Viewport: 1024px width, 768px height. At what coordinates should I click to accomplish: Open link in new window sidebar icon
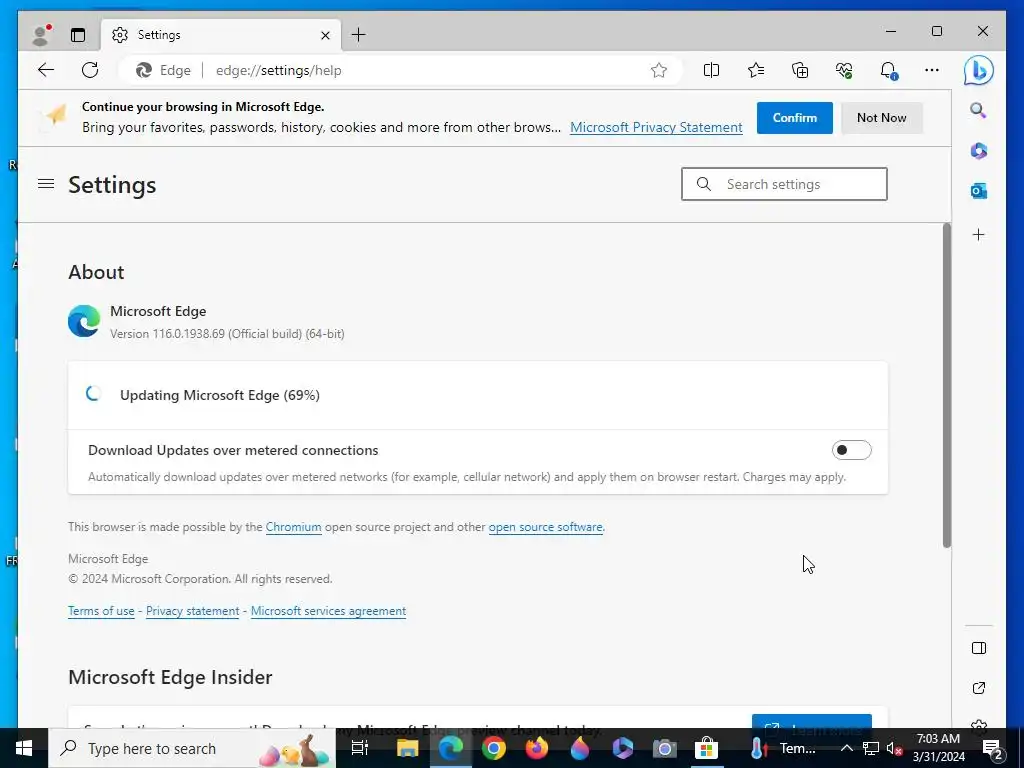coord(978,688)
